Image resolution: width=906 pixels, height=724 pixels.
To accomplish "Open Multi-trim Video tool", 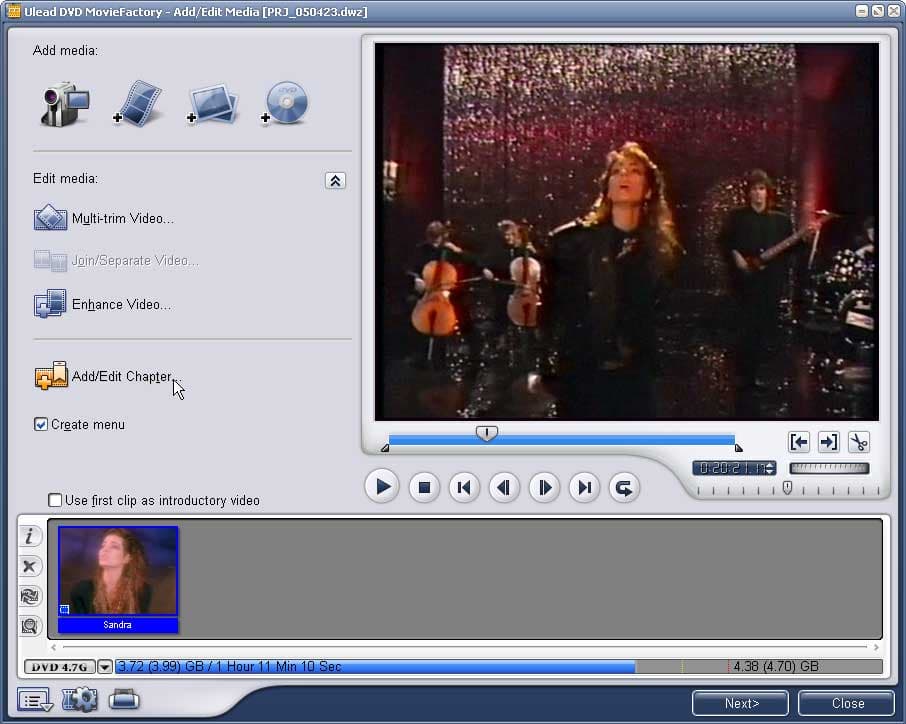I will (104, 218).
